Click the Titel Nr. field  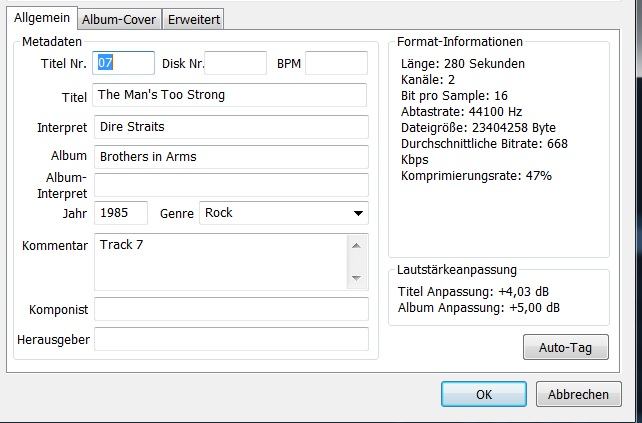click(123, 63)
